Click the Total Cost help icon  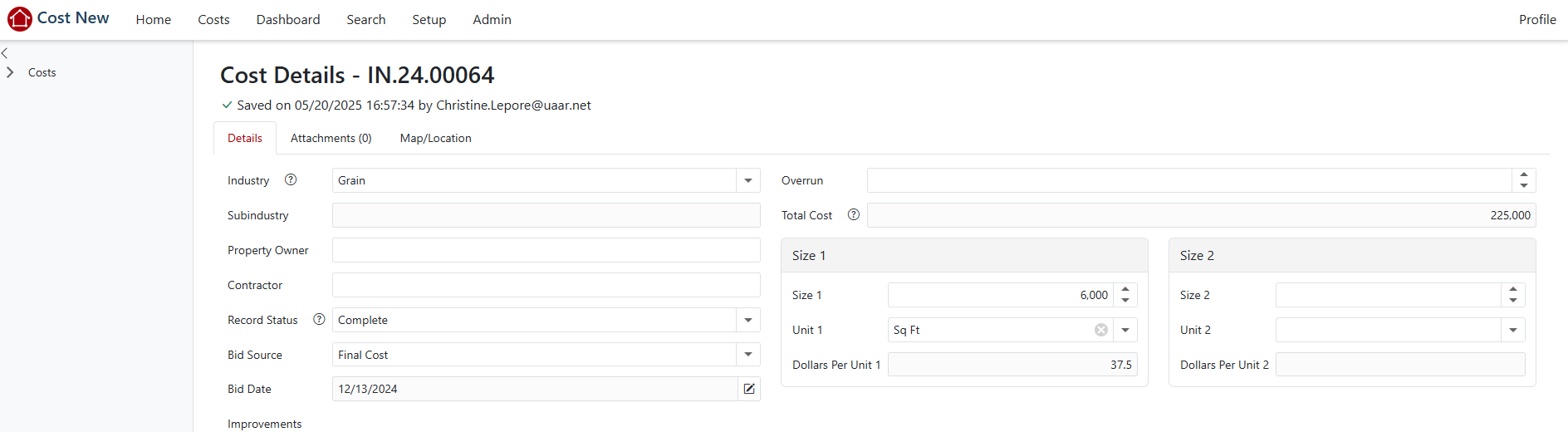pos(853,214)
